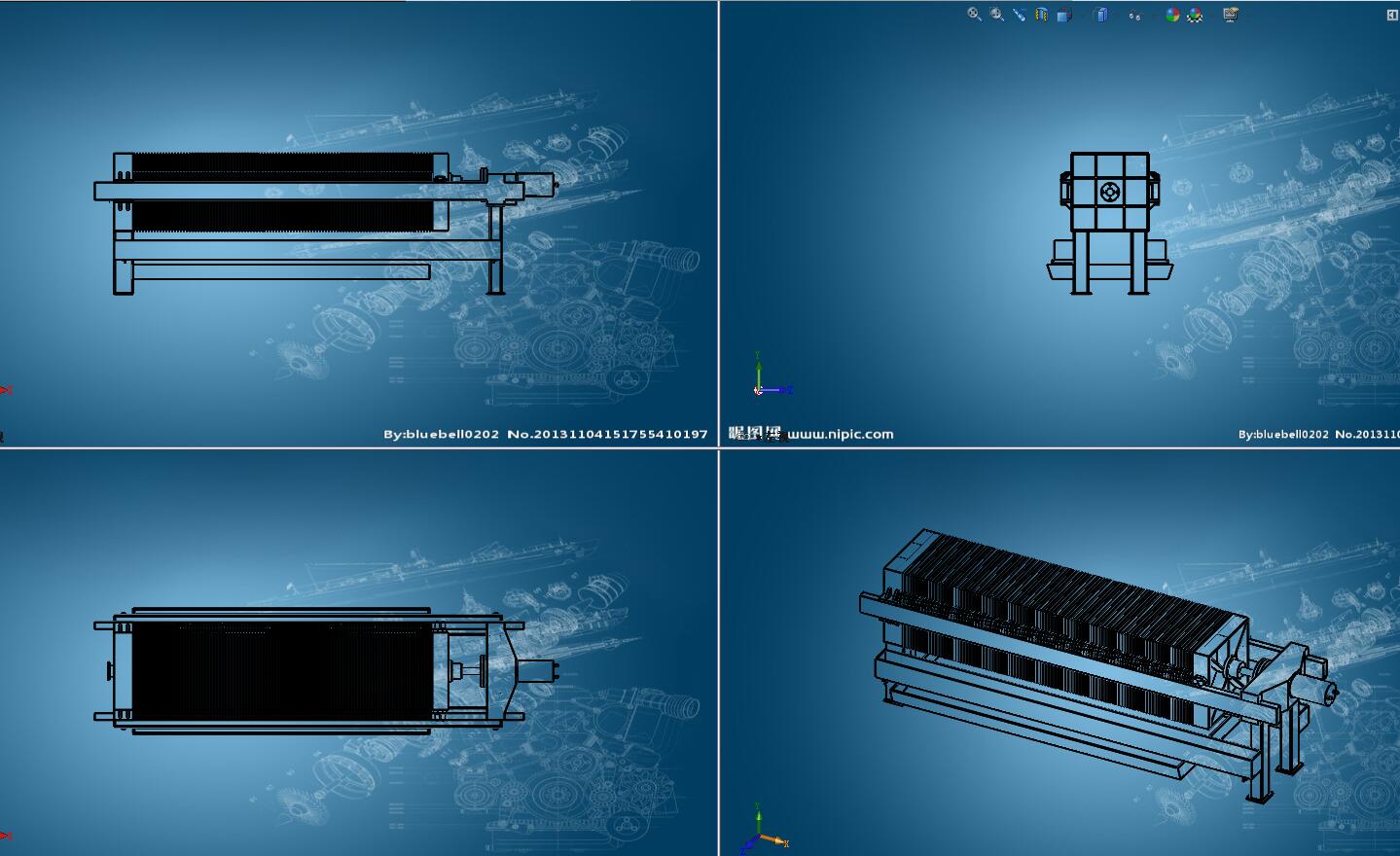Click the Edit Appearance color ball
Image resolution: width=1400 pixels, height=856 pixels.
1172,15
